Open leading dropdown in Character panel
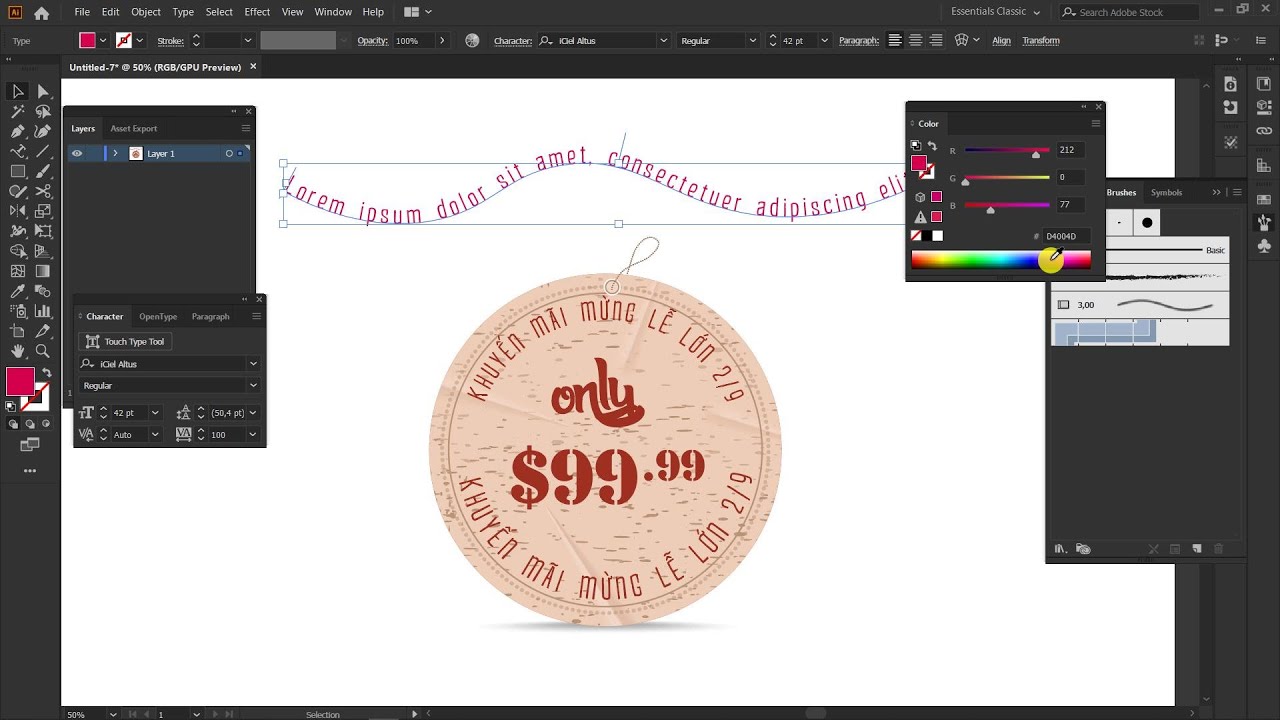Image resolution: width=1280 pixels, height=720 pixels. (x=253, y=413)
